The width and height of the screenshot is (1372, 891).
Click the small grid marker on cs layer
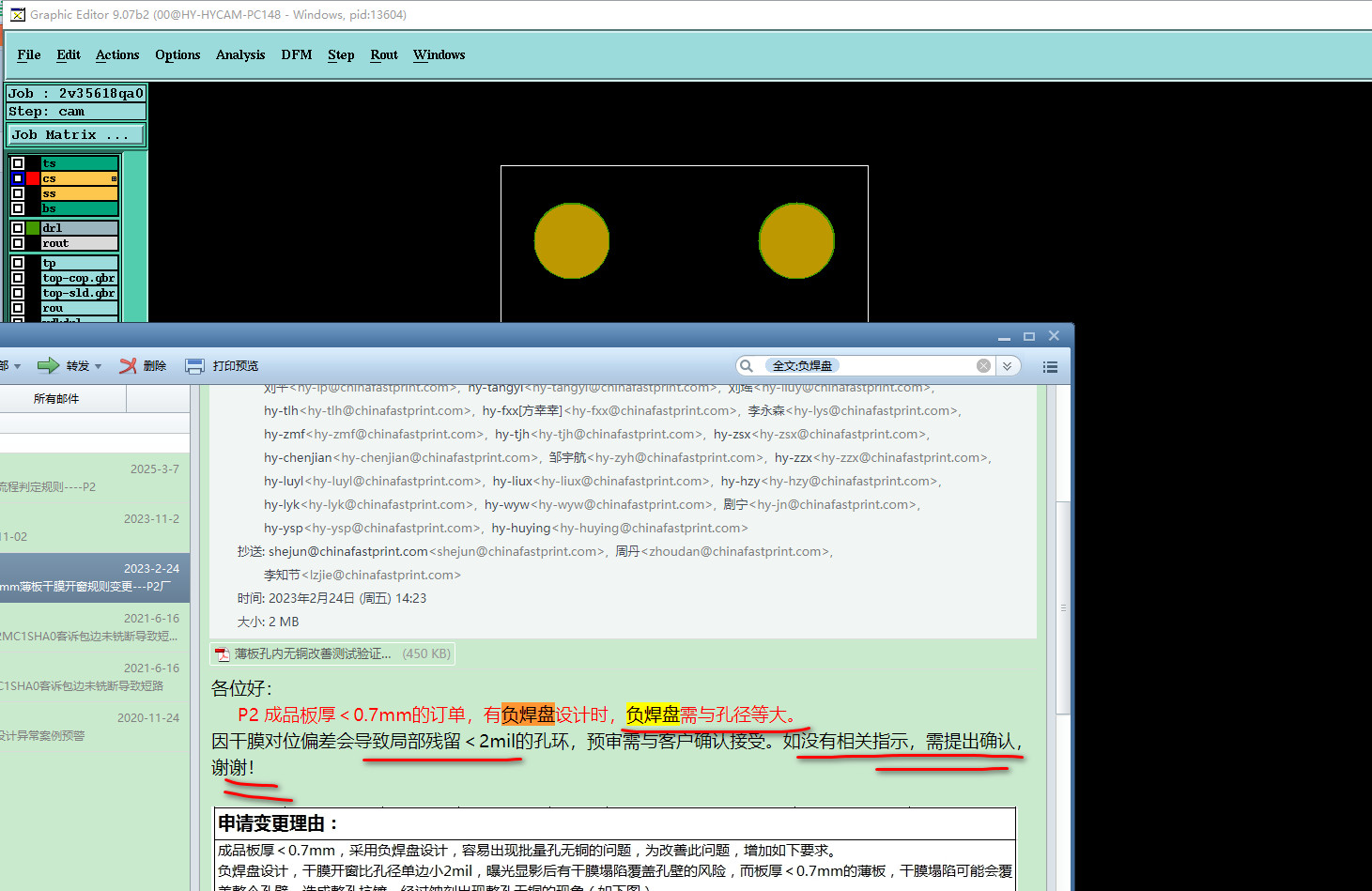pyautogui.click(x=115, y=178)
